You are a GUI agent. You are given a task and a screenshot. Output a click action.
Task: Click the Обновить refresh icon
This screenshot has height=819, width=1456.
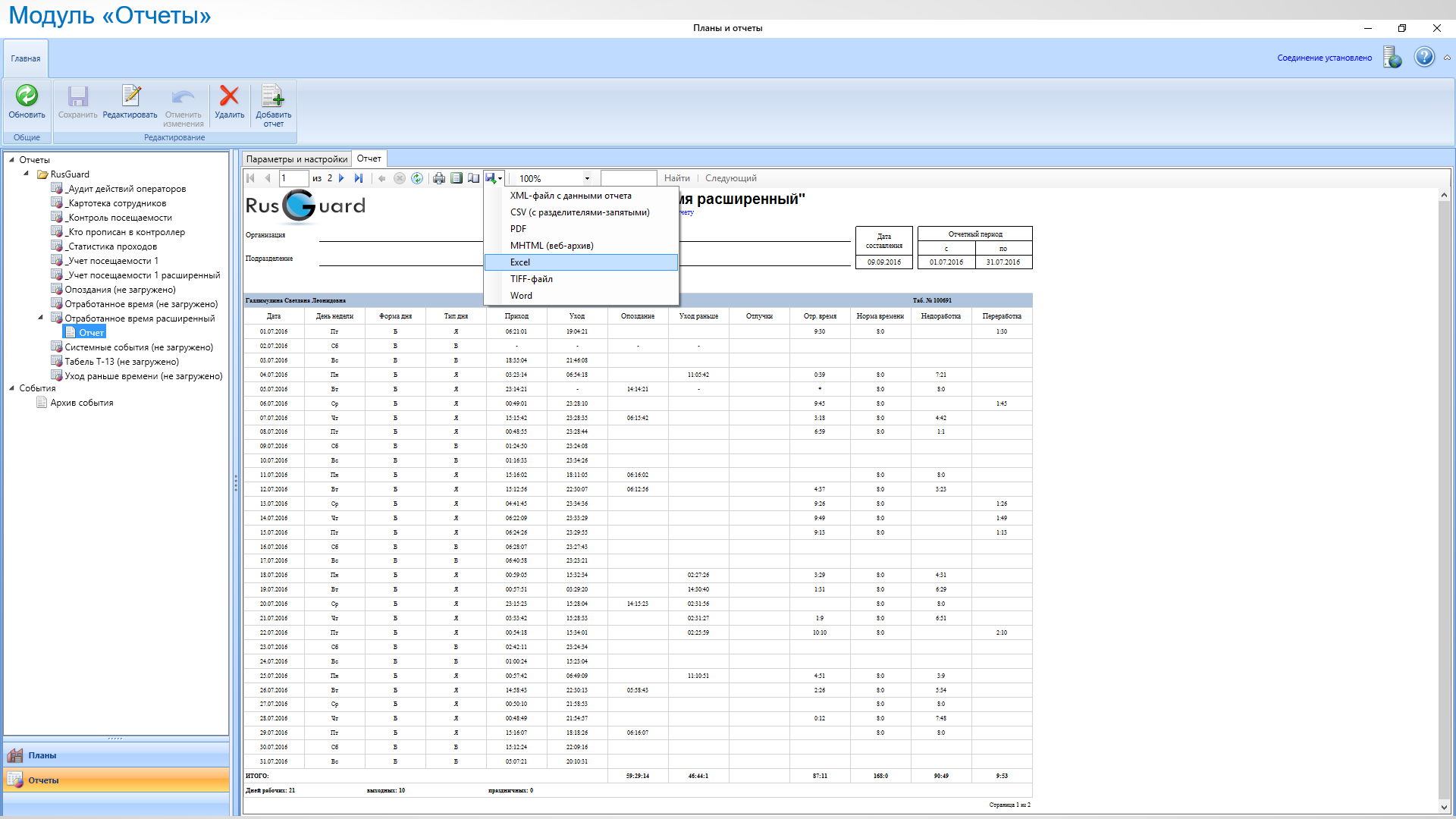pos(27,96)
